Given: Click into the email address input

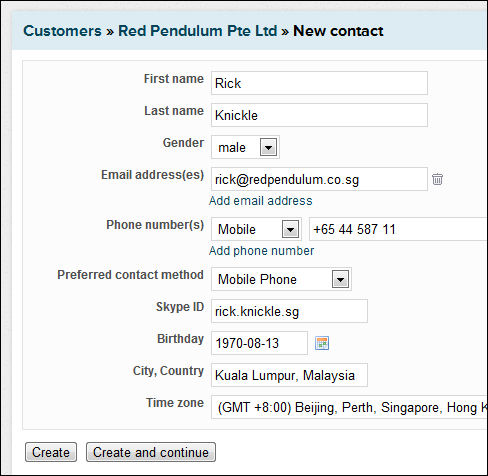Looking at the screenshot, I should (x=319, y=179).
